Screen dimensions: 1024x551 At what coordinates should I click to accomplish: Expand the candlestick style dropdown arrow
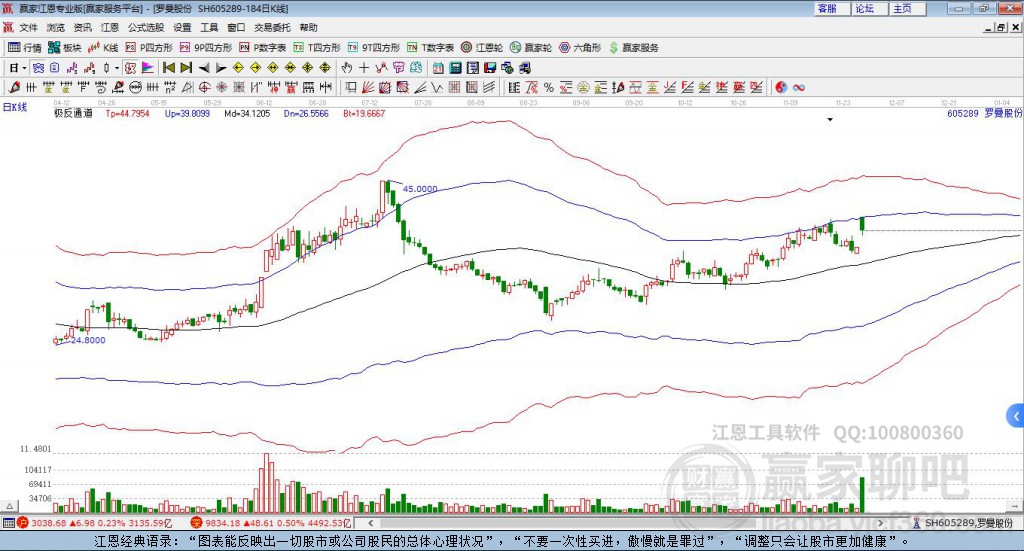[117, 68]
